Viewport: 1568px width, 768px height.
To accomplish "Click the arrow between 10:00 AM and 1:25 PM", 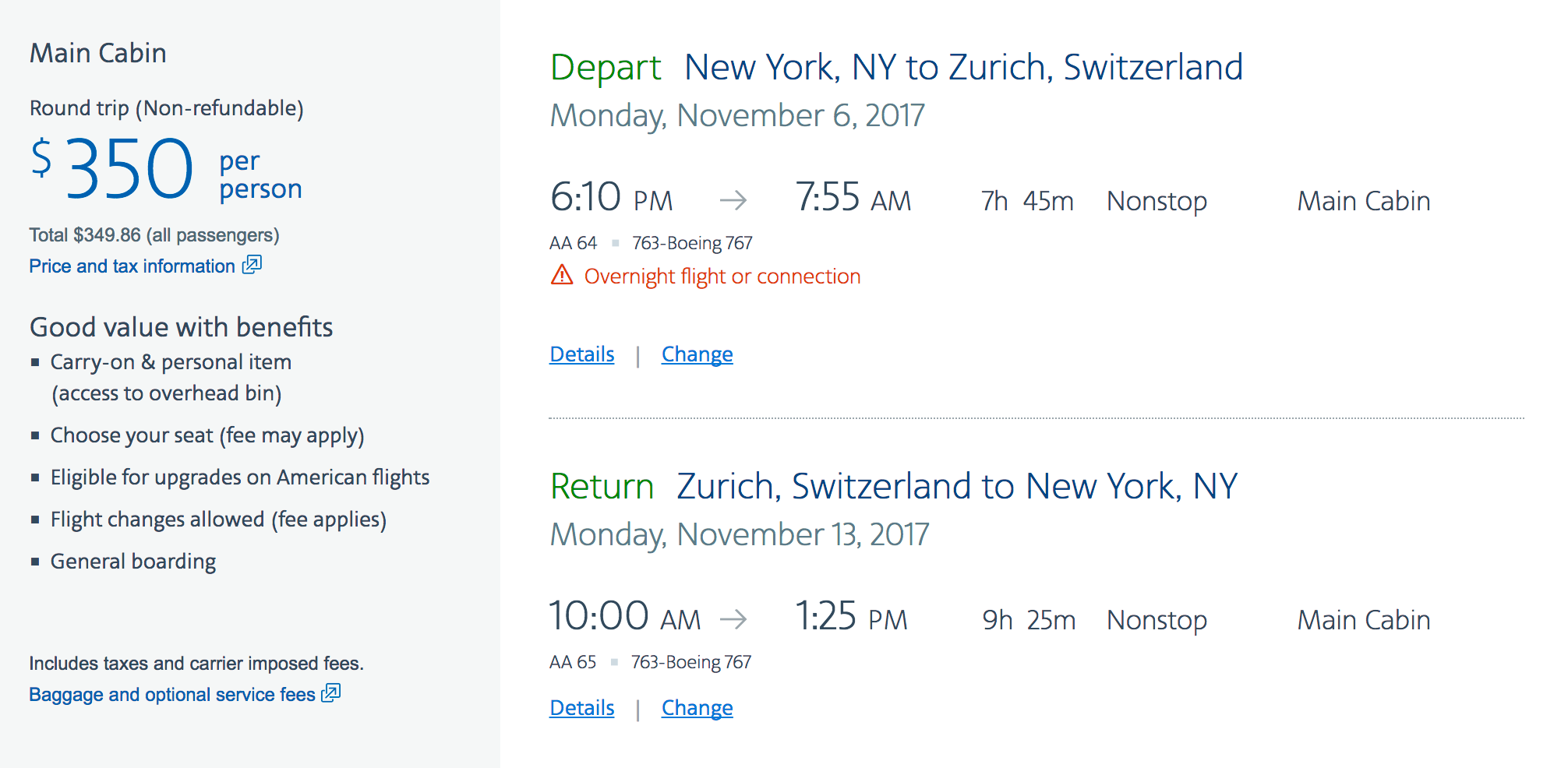I will click(733, 620).
